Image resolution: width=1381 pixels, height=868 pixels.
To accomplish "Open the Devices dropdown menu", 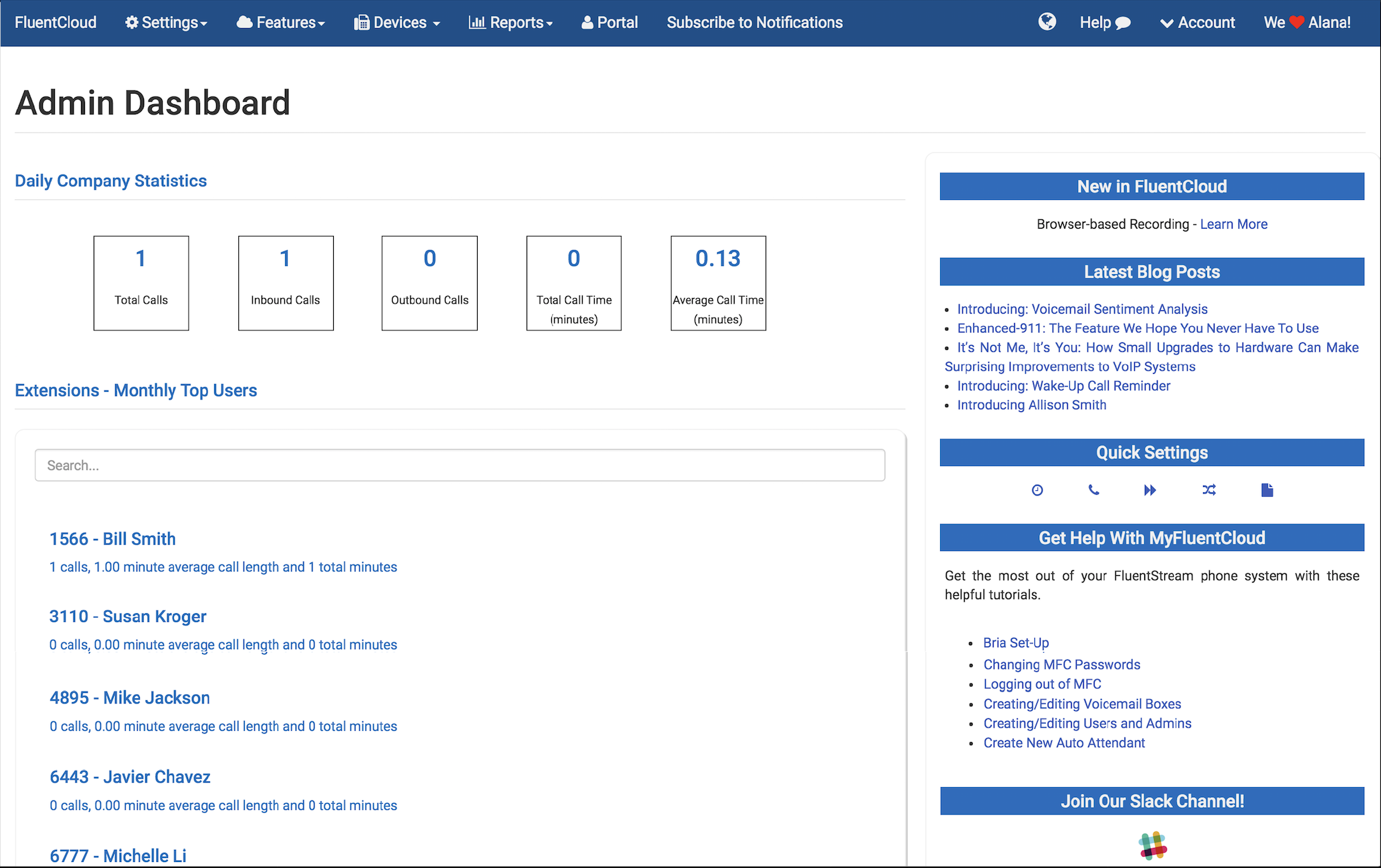I will [x=397, y=23].
